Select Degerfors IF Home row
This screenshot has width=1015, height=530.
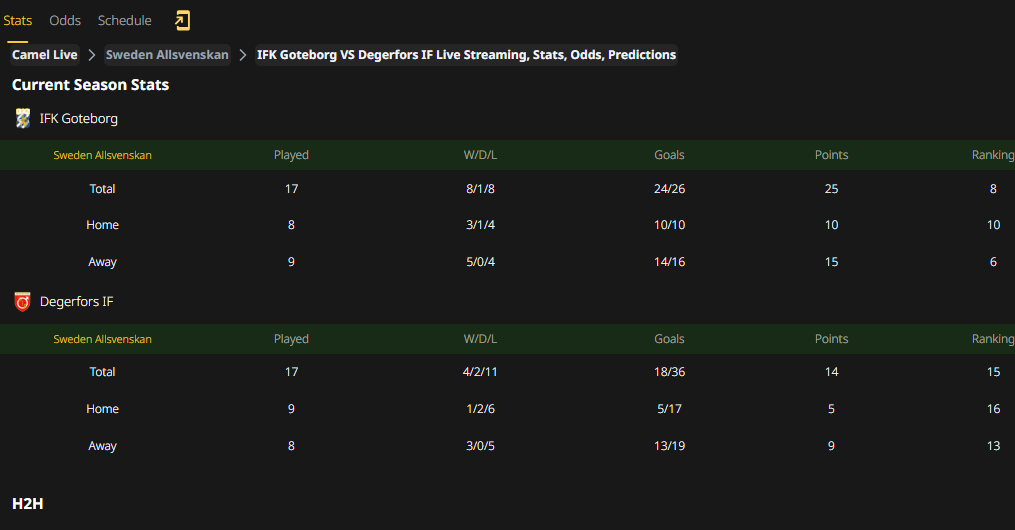[x=508, y=409]
